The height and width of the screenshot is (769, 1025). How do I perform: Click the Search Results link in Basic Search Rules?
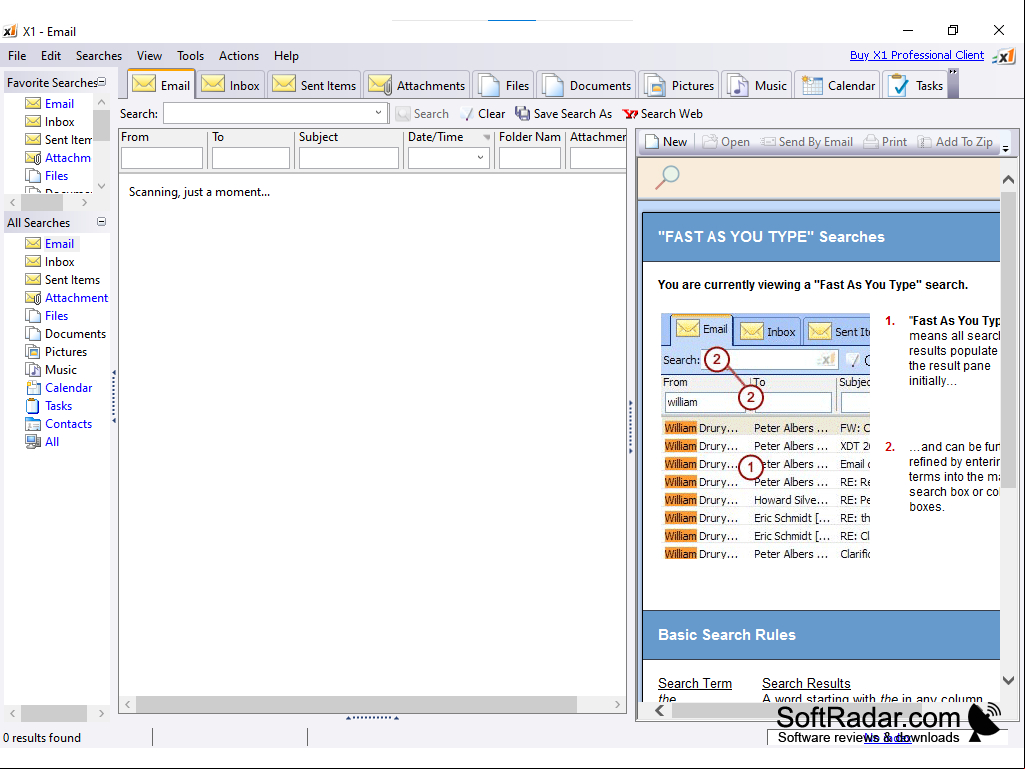pos(806,683)
